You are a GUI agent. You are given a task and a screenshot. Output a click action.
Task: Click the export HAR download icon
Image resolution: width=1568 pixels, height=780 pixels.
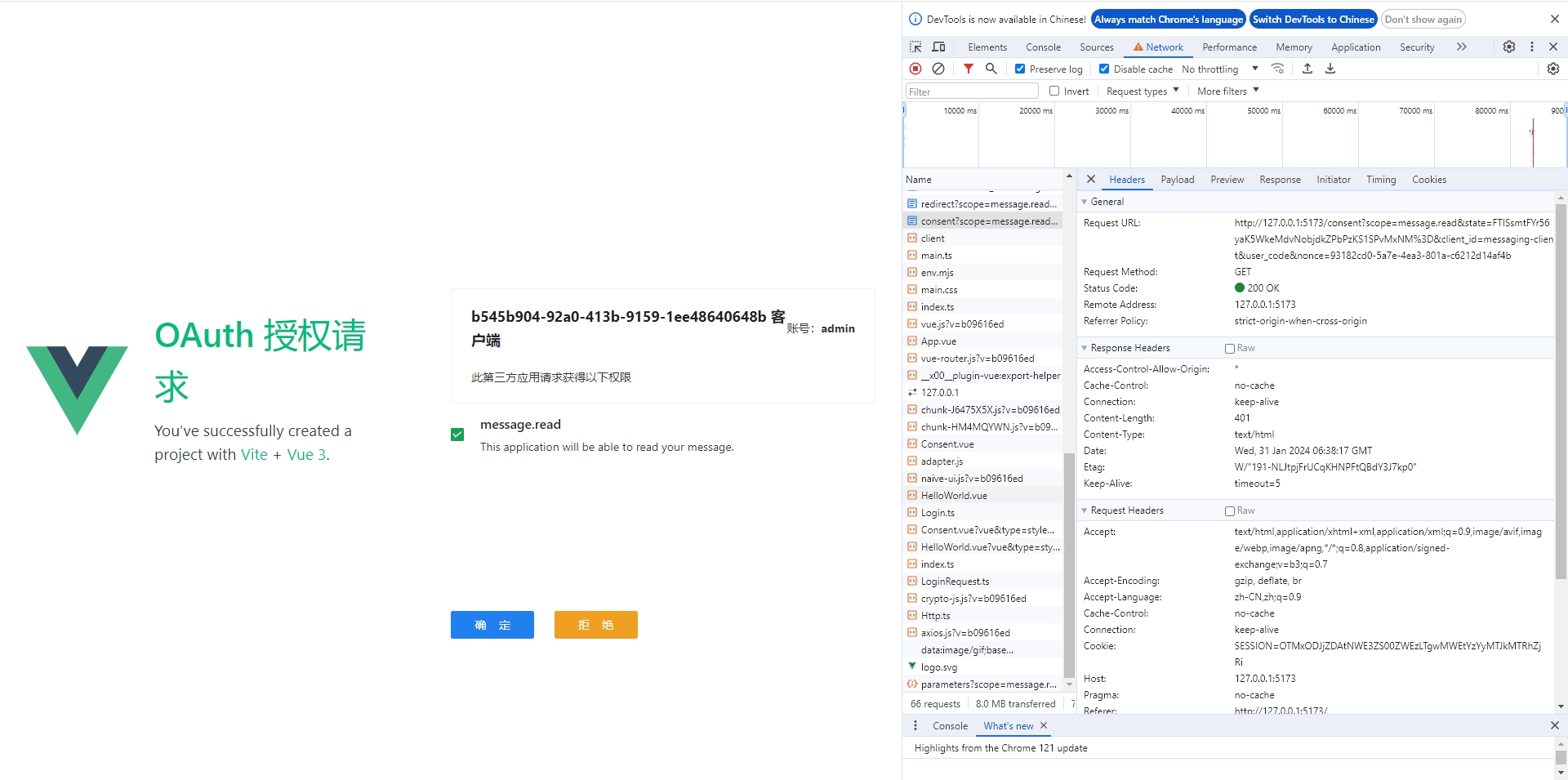tap(1330, 69)
